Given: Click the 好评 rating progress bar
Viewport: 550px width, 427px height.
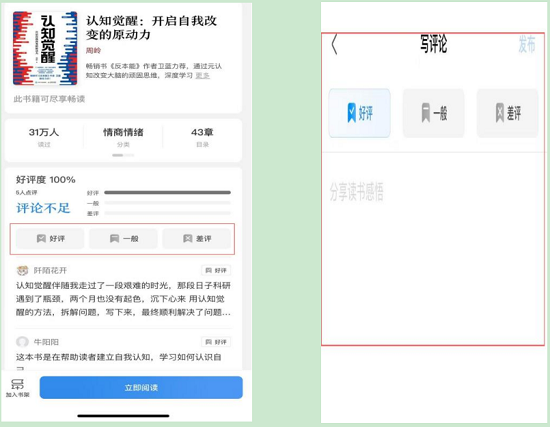Looking at the screenshot, I should point(167,192).
